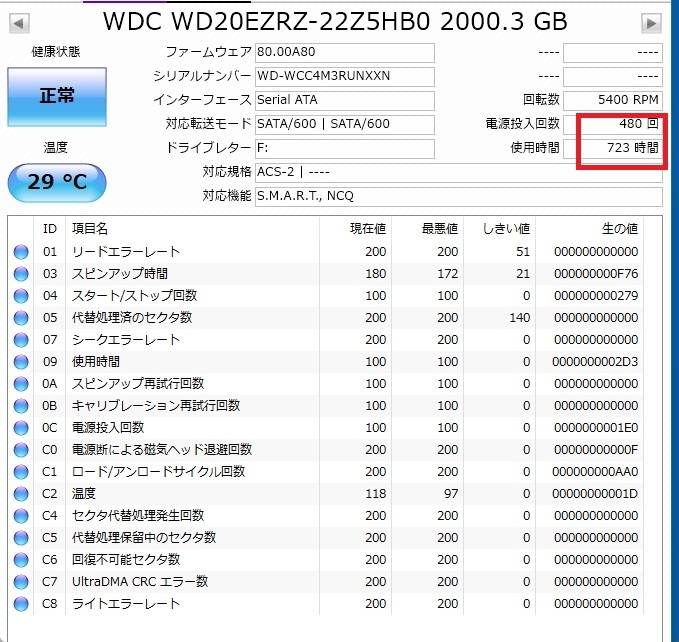The image size is (679, 642).
Task: Click status orb for シークエラーレート
Action: 21,340
